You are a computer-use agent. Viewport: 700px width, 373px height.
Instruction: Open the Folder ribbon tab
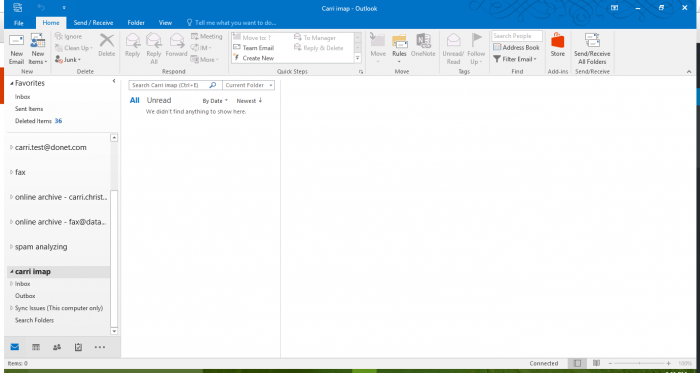click(x=136, y=23)
